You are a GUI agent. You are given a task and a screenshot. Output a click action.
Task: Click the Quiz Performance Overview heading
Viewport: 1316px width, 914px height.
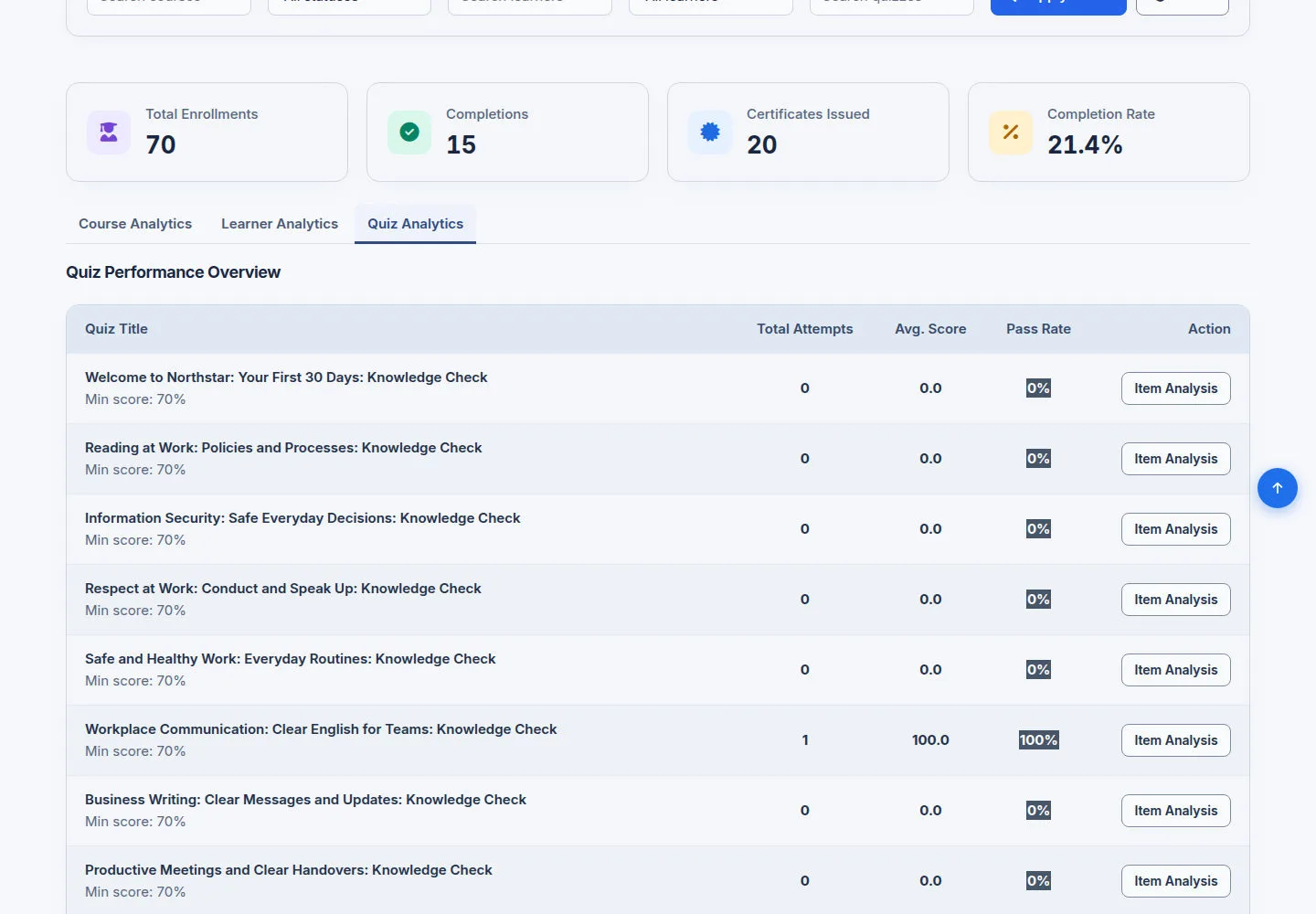[173, 272]
